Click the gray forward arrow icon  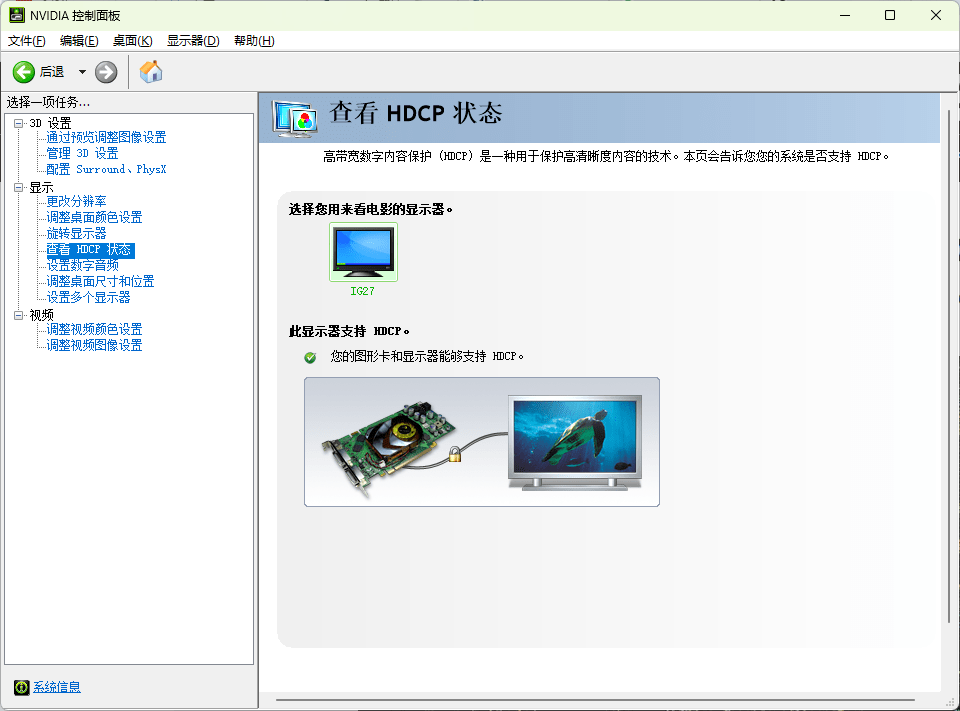[106, 72]
